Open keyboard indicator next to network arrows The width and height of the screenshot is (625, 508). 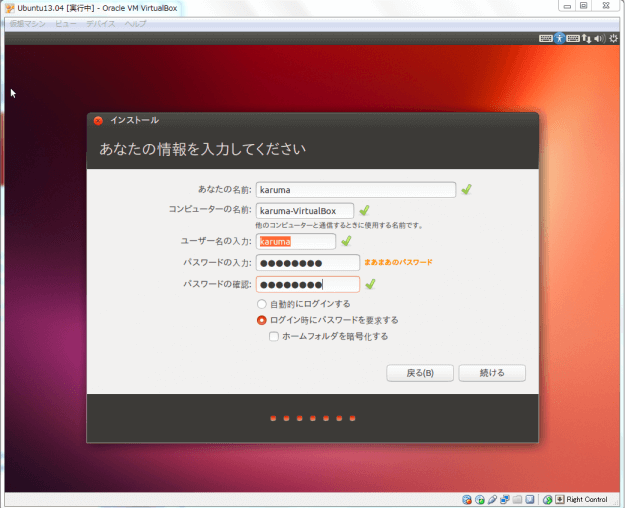click(x=573, y=38)
